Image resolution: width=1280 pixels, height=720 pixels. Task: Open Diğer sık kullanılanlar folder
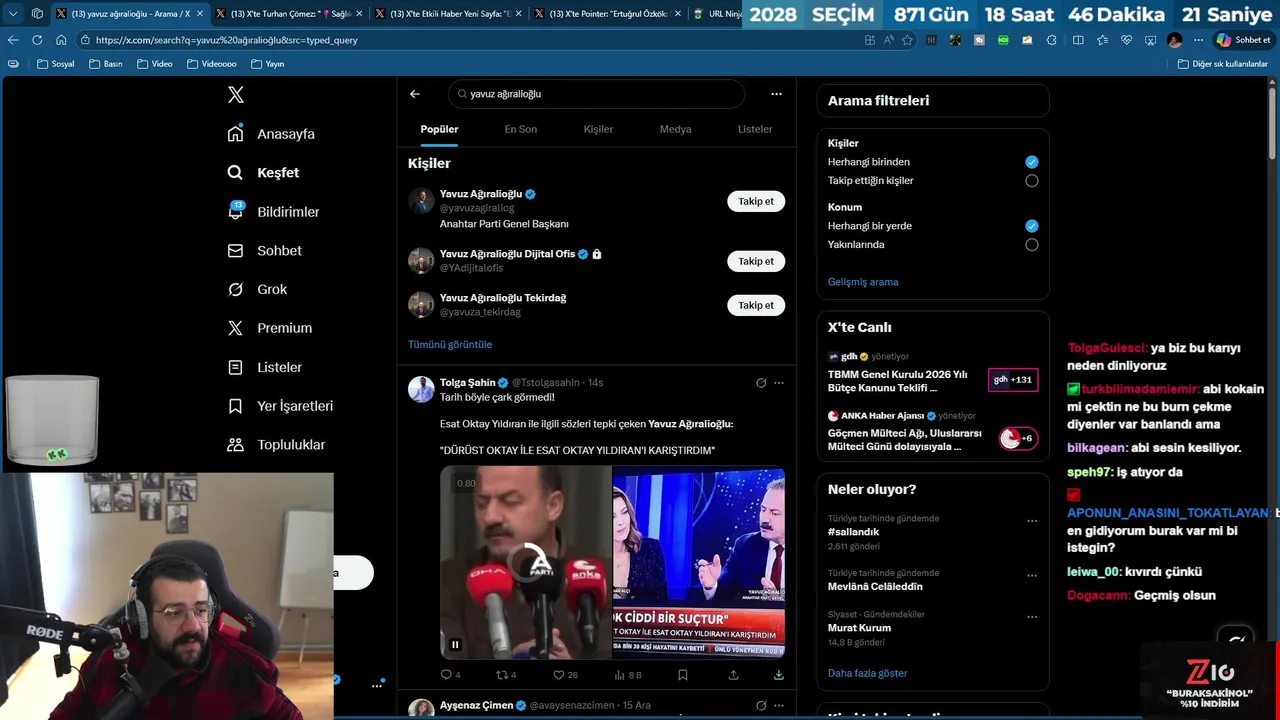pyautogui.click(x=1222, y=64)
